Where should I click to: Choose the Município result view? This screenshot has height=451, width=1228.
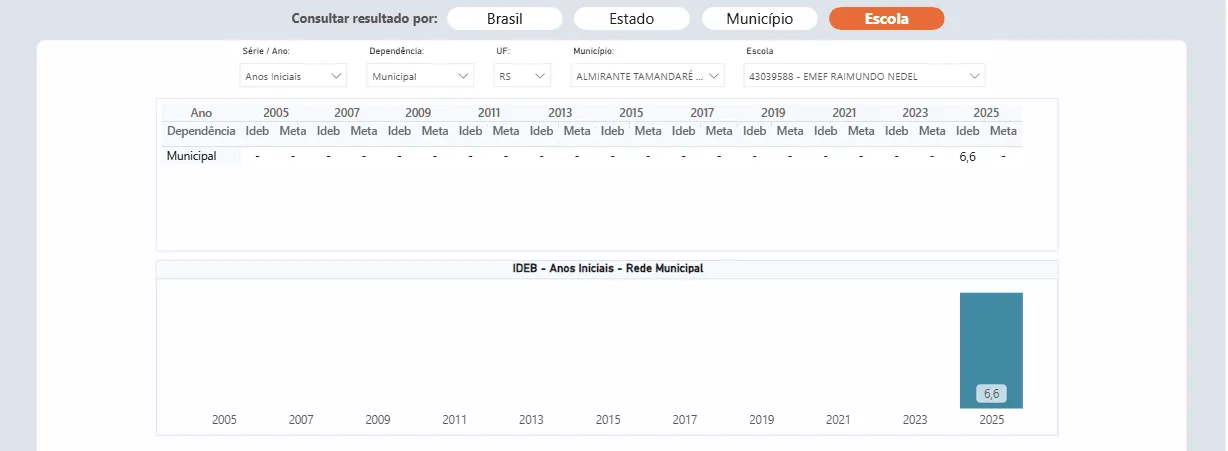pyautogui.click(x=760, y=18)
